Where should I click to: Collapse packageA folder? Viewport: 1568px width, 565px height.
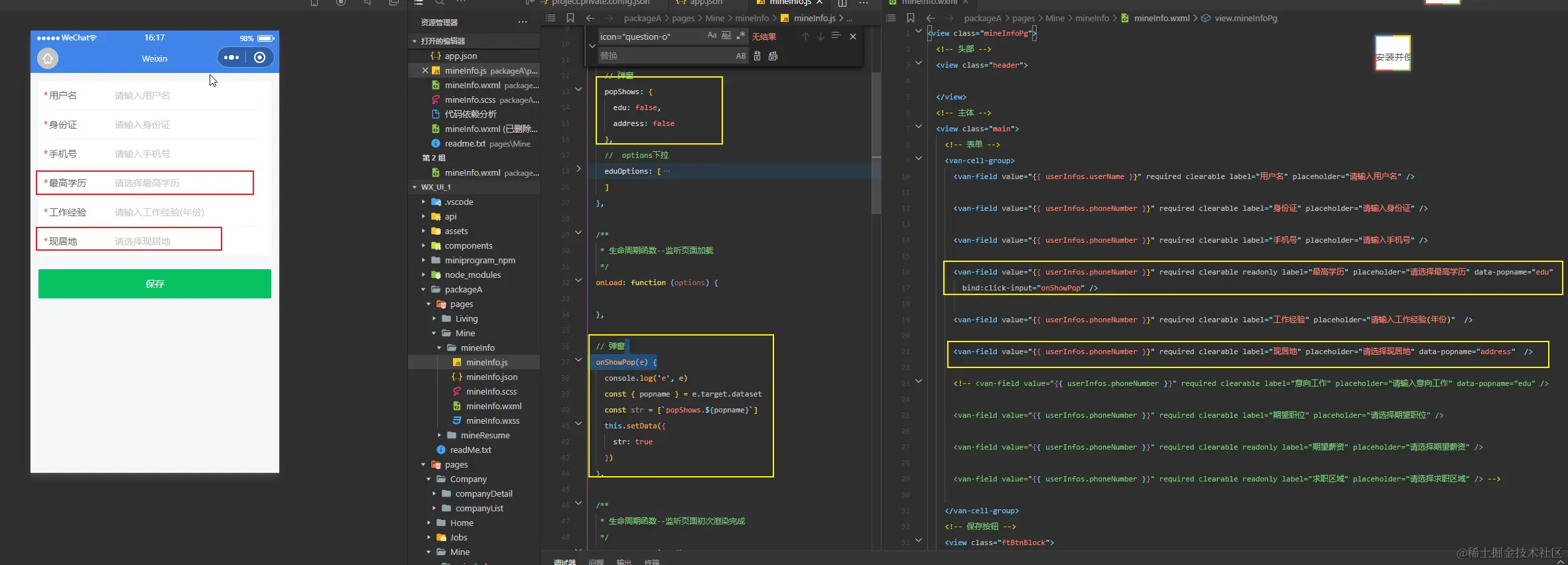pos(423,289)
